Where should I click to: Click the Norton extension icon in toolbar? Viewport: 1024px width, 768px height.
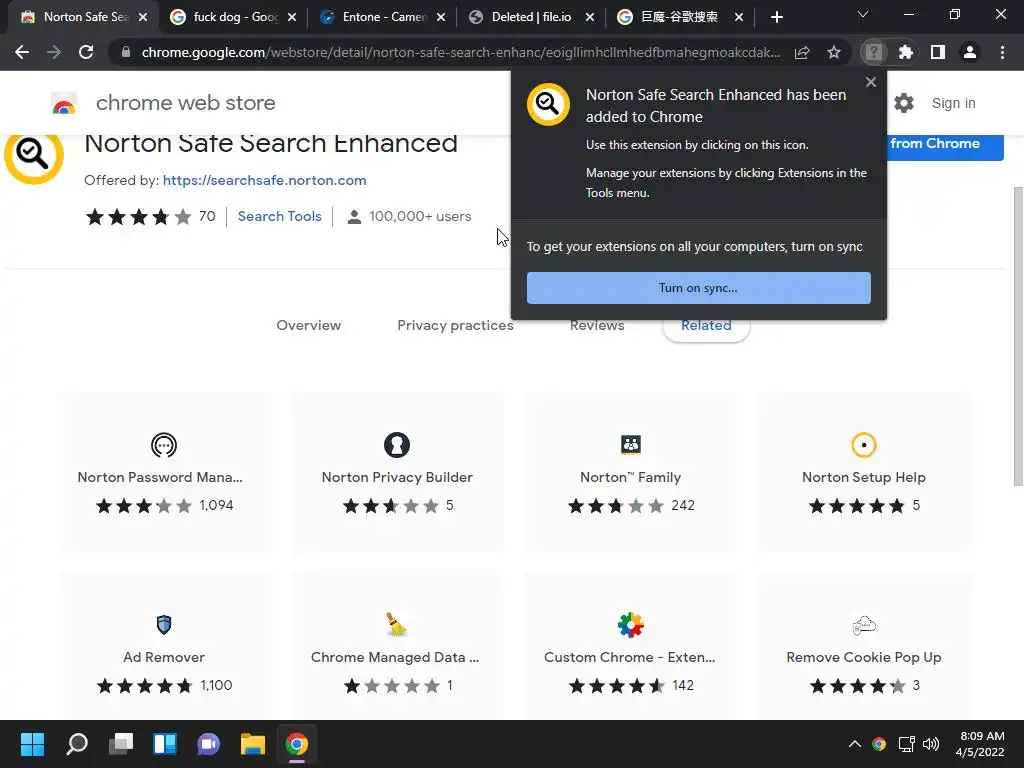[874, 52]
